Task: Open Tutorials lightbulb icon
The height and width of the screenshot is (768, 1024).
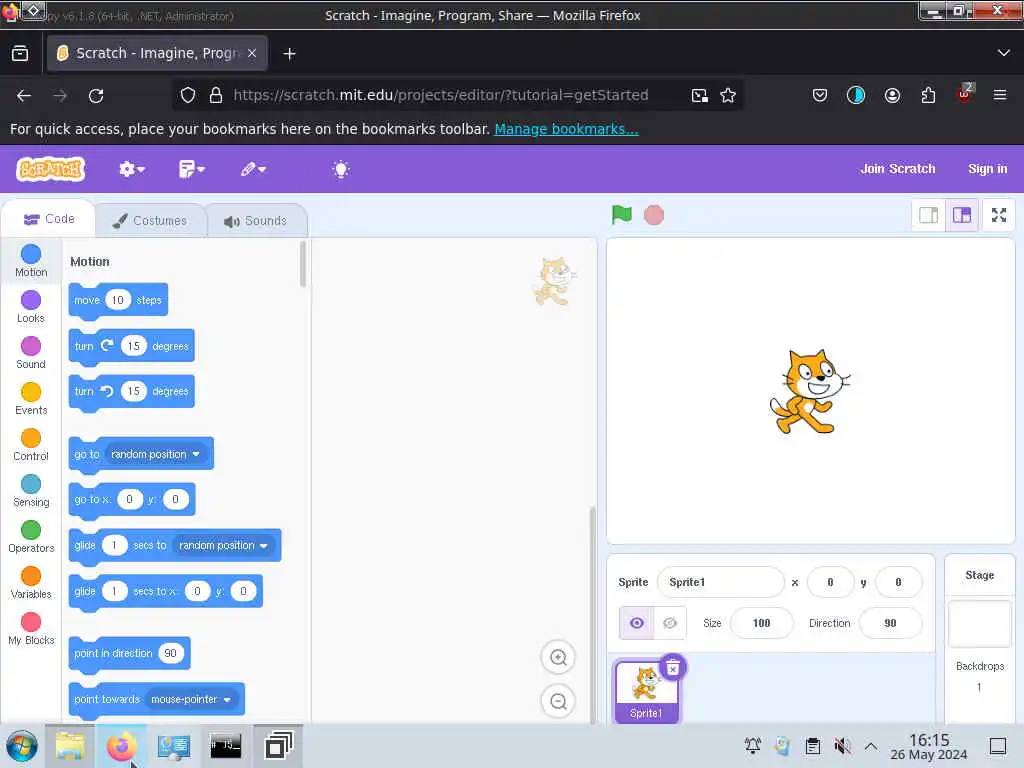Action: pyautogui.click(x=340, y=169)
